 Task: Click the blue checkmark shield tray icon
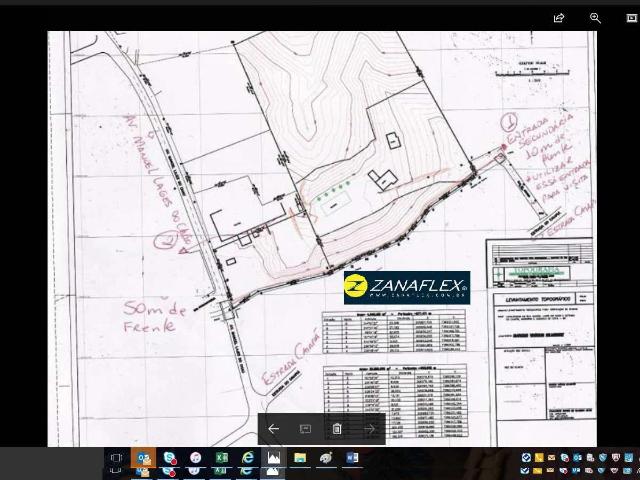point(526,458)
